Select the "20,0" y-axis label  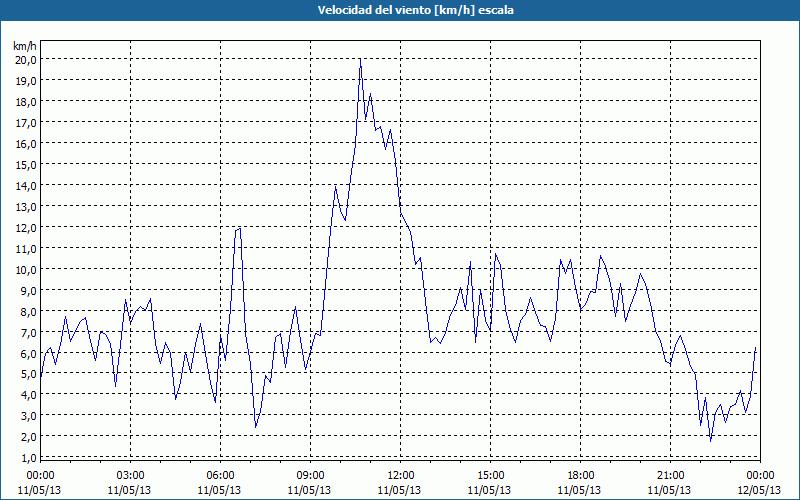click(x=26, y=60)
